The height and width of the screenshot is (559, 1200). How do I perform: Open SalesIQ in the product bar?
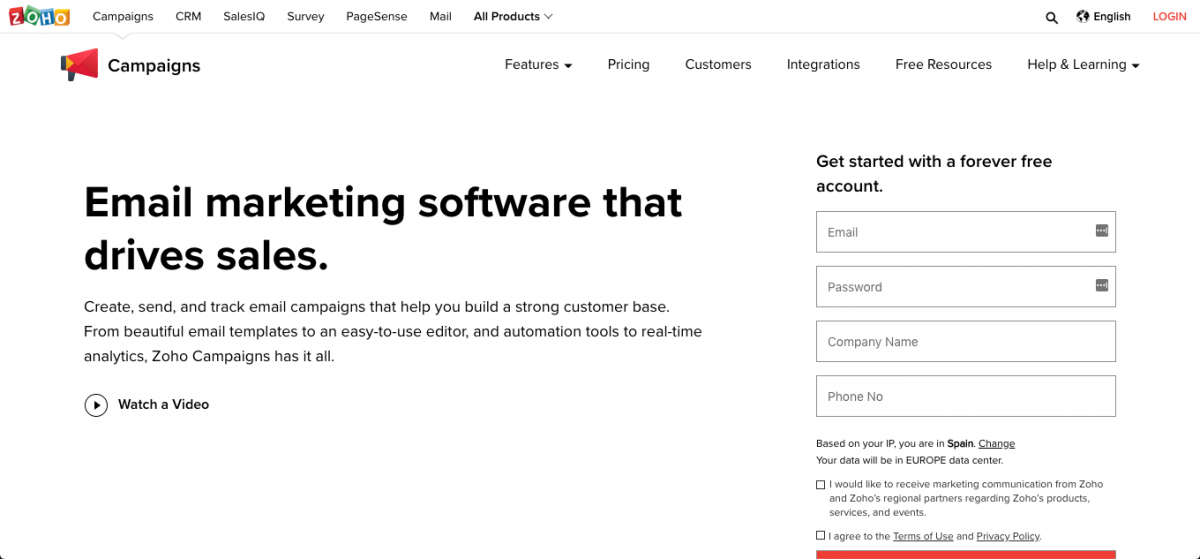(x=244, y=17)
